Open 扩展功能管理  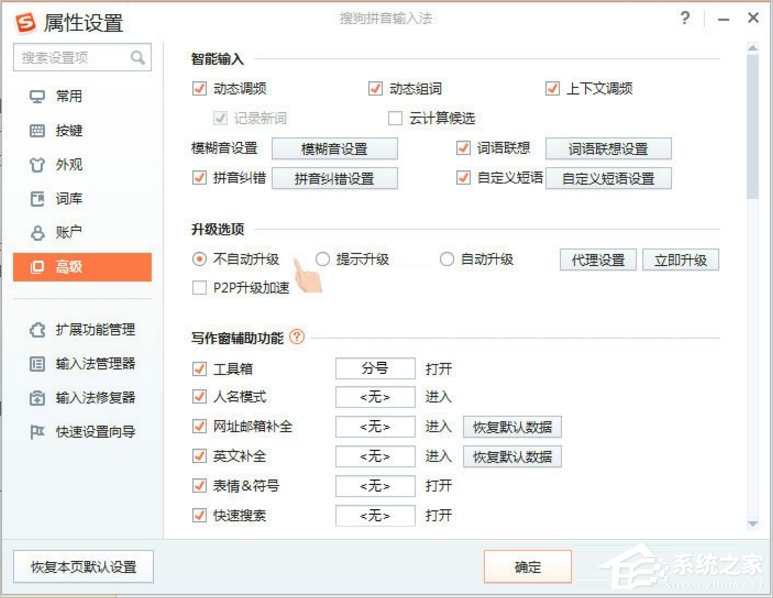point(82,330)
